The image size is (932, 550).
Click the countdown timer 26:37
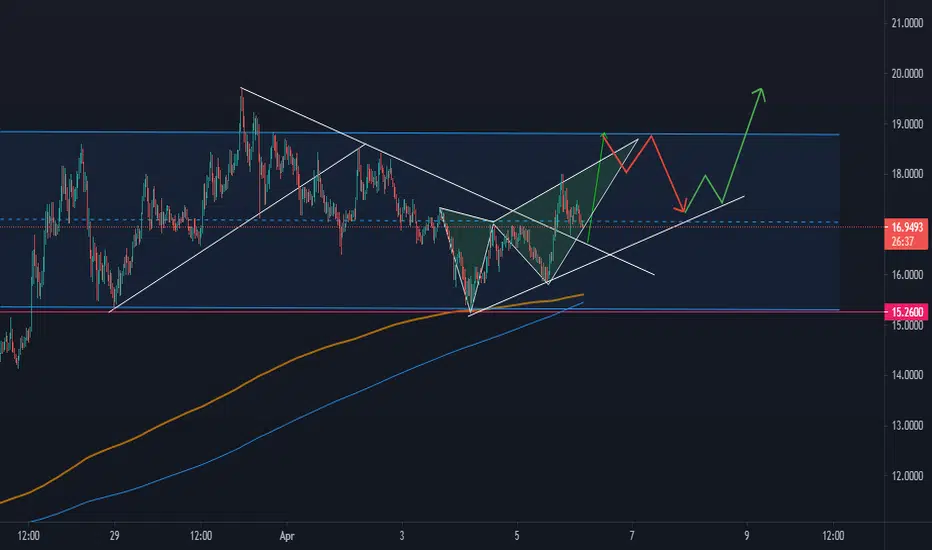[902, 241]
